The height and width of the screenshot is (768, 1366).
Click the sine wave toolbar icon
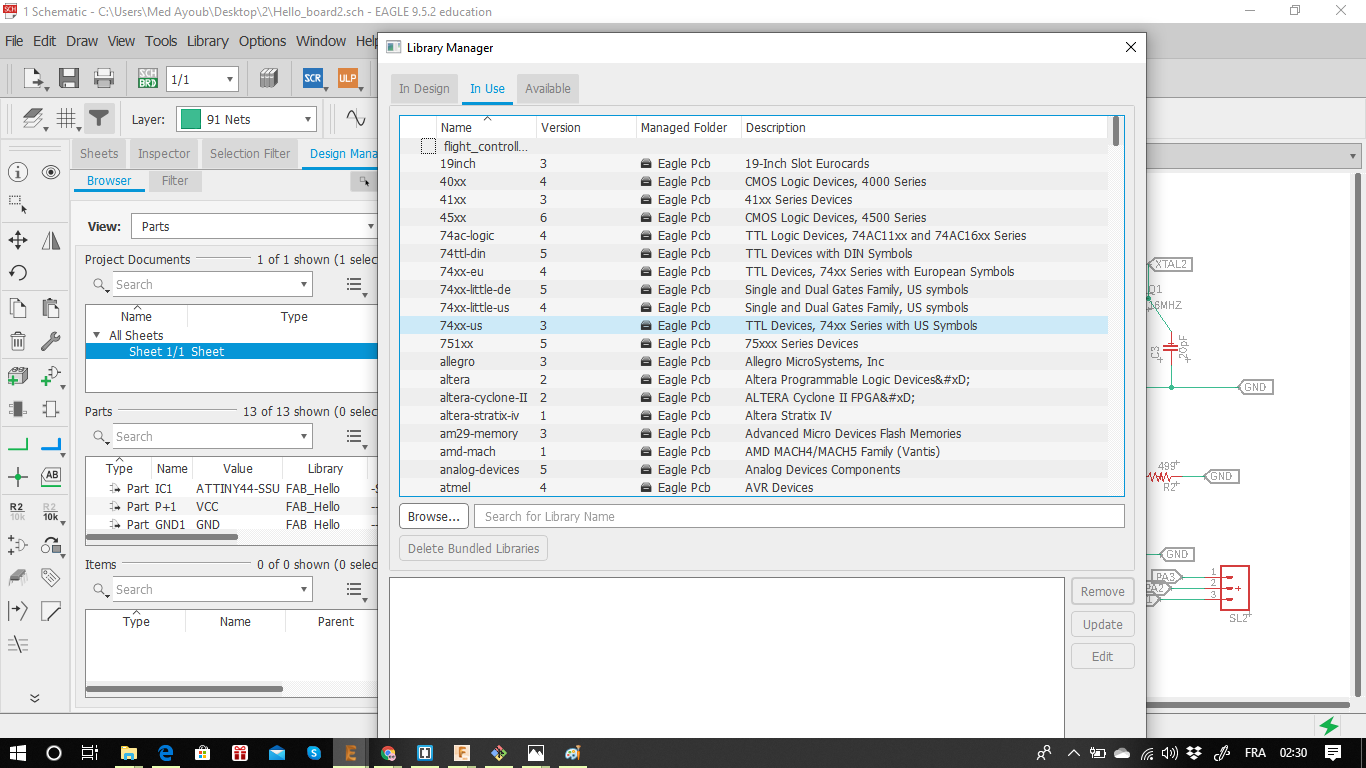pos(355,119)
